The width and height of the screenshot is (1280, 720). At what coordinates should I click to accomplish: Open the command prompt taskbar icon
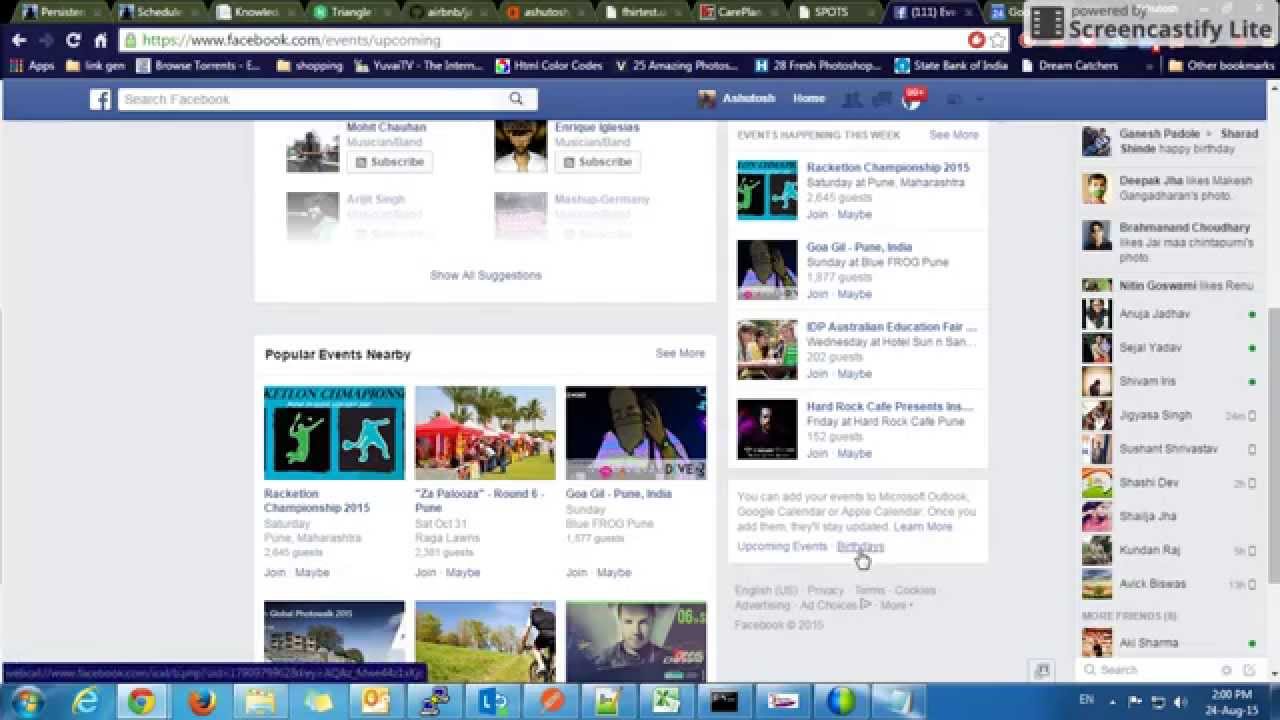[724, 702]
